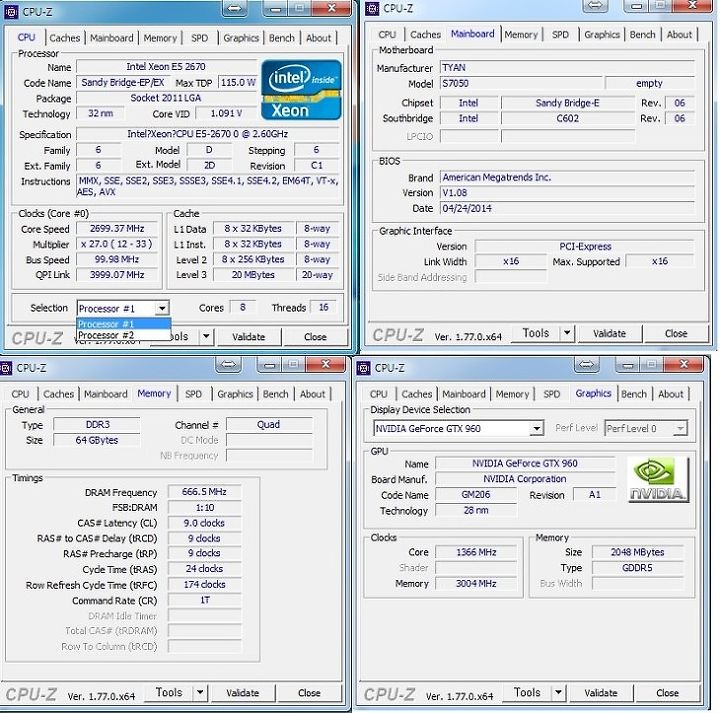Image resolution: width=720 pixels, height=713 pixels.
Task: Open About tab in the Graphics window
Action: point(671,394)
